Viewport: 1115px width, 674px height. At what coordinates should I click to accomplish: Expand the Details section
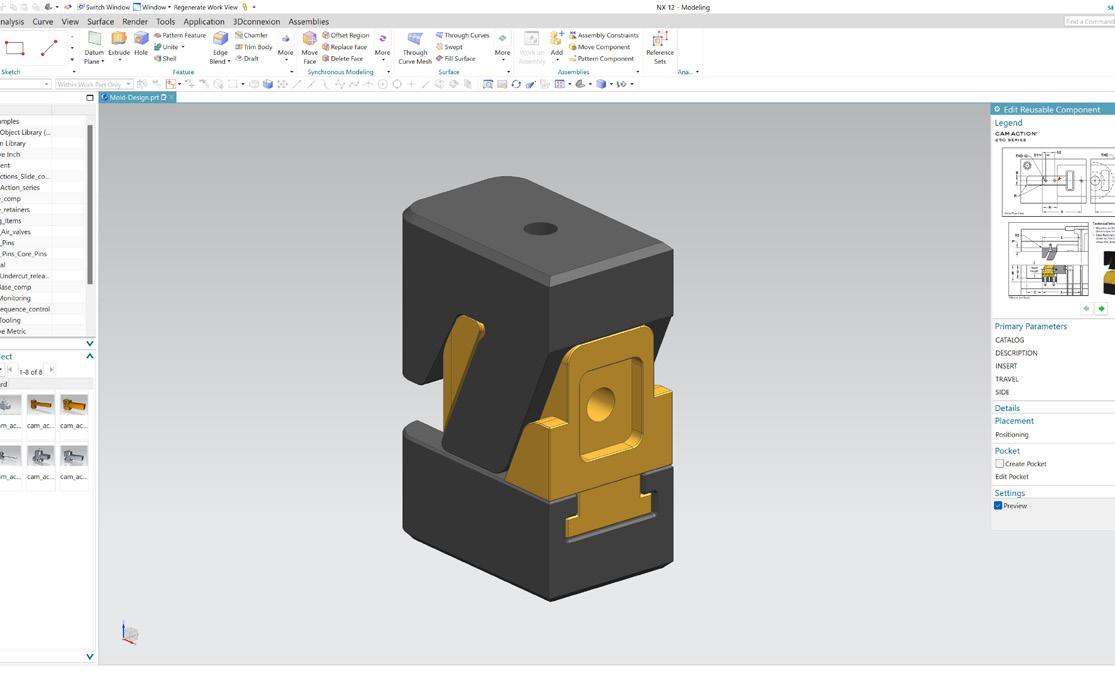[x=1007, y=408]
